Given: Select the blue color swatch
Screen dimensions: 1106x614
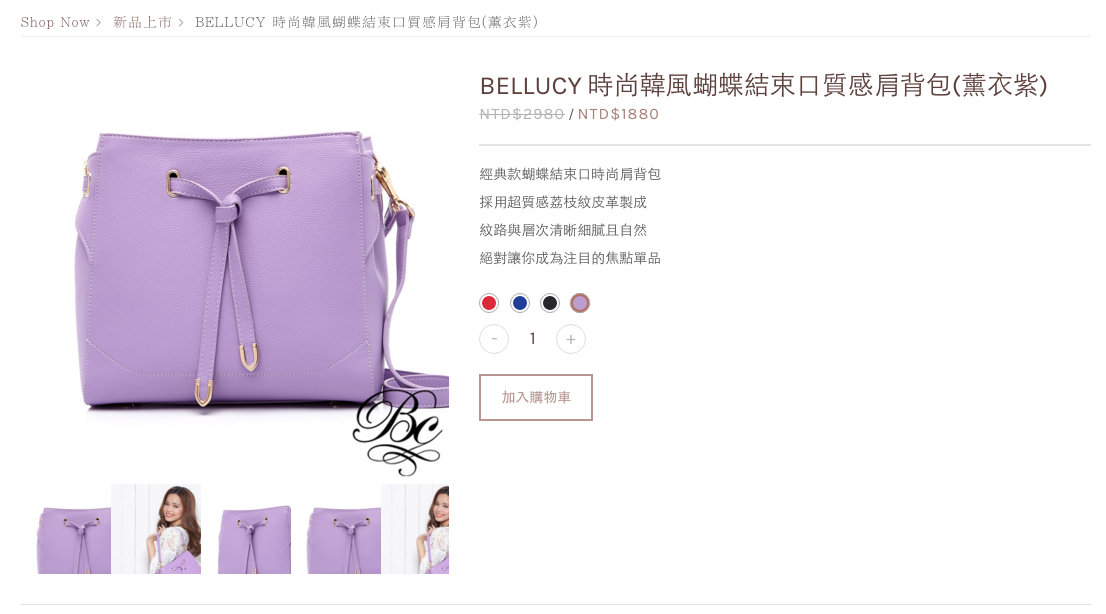Looking at the screenshot, I should pos(520,303).
